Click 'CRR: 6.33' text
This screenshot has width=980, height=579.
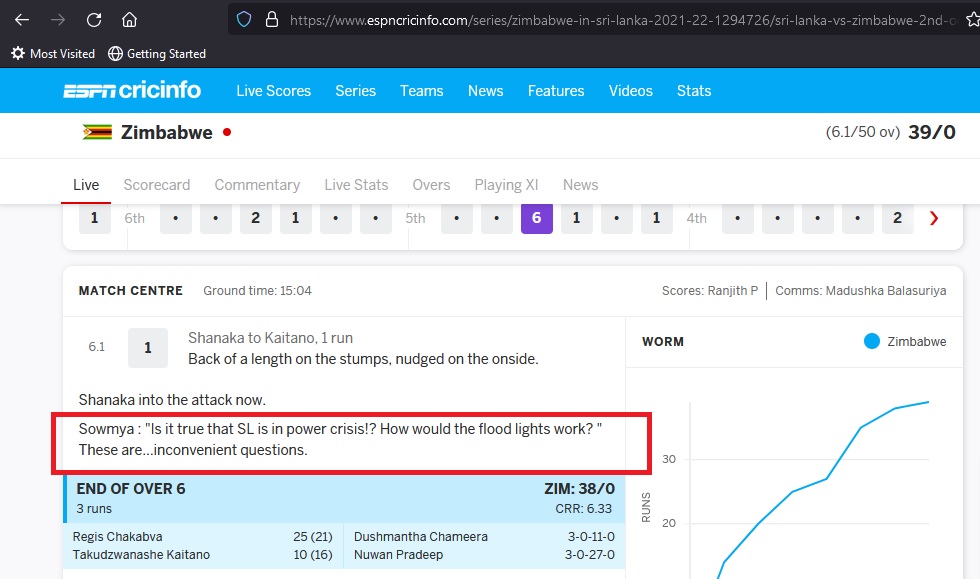tap(583, 509)
